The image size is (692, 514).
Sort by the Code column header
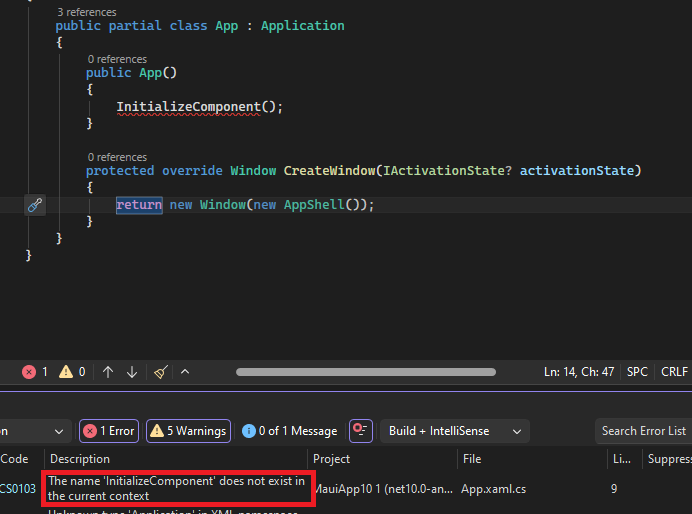coord(15,459)
